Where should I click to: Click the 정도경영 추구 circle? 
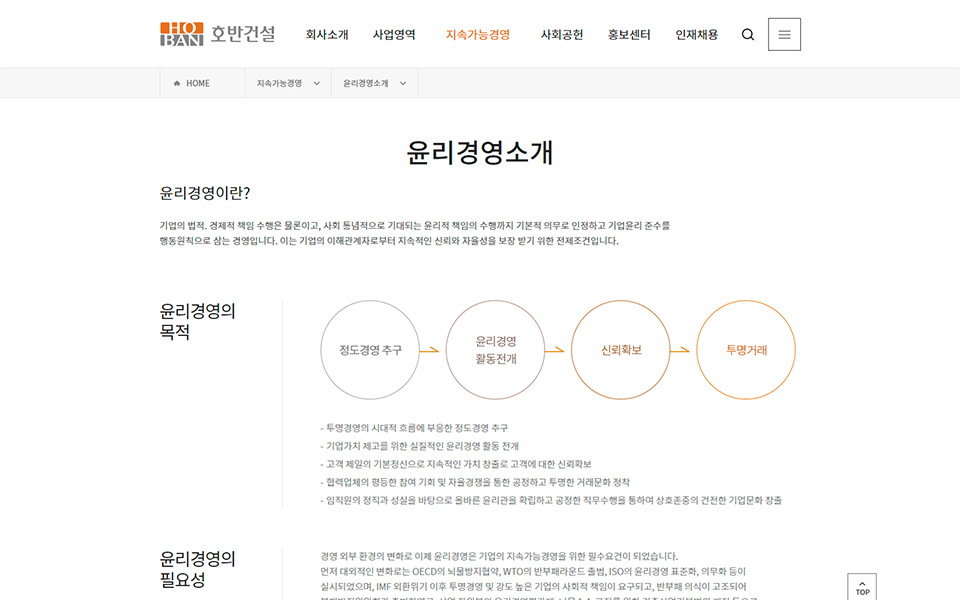(370, 350)
